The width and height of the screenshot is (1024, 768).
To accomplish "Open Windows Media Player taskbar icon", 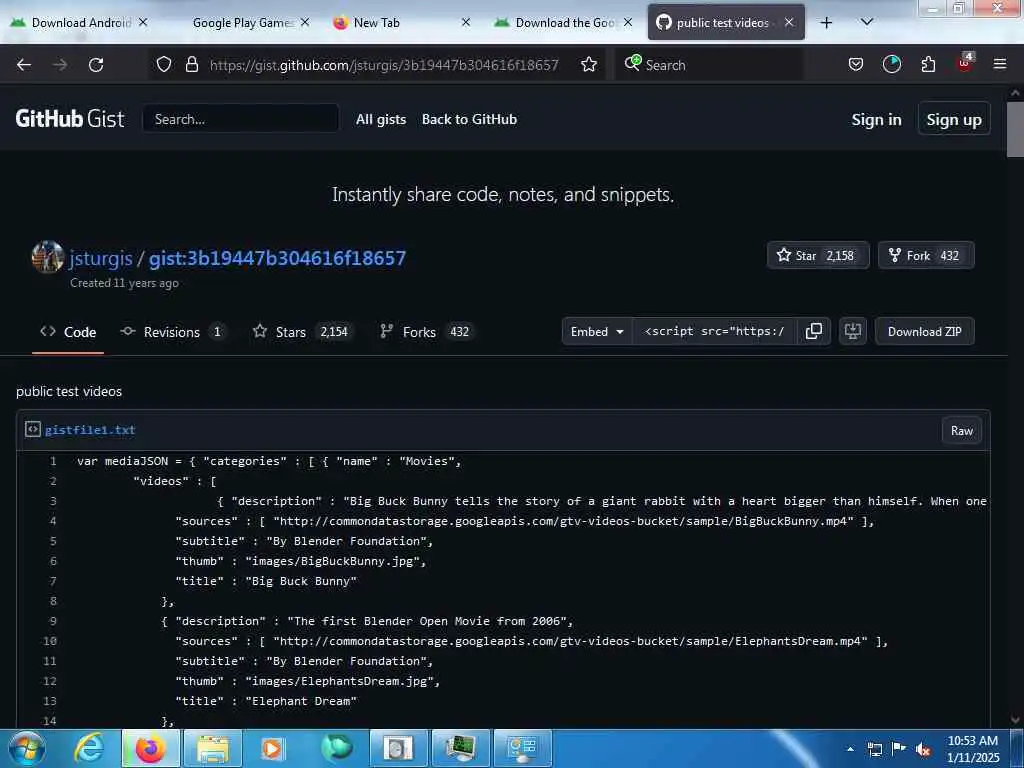I will point(273,749).
